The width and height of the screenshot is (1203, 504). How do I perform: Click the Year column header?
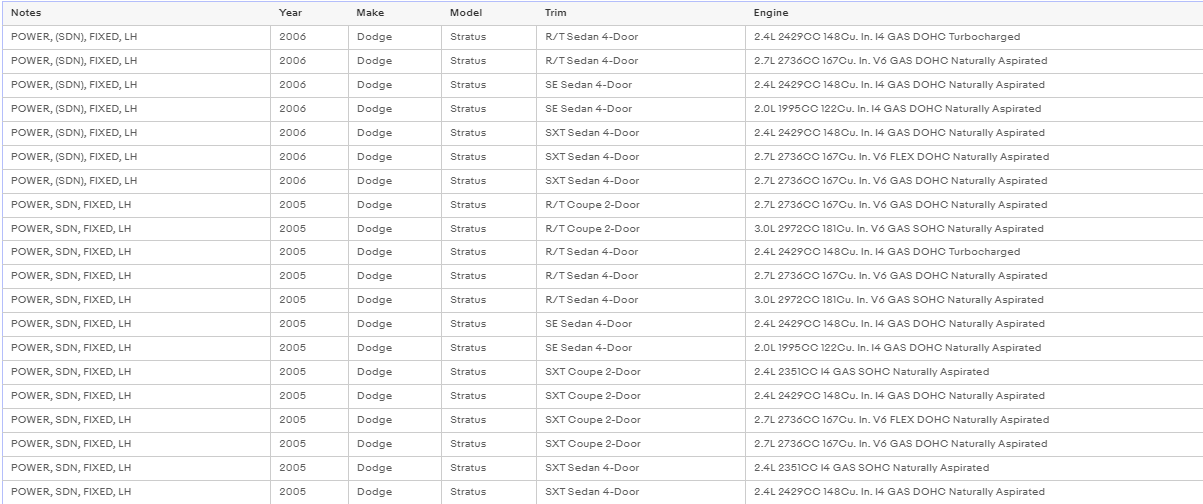pyautogui.click(x=309, y=13)
